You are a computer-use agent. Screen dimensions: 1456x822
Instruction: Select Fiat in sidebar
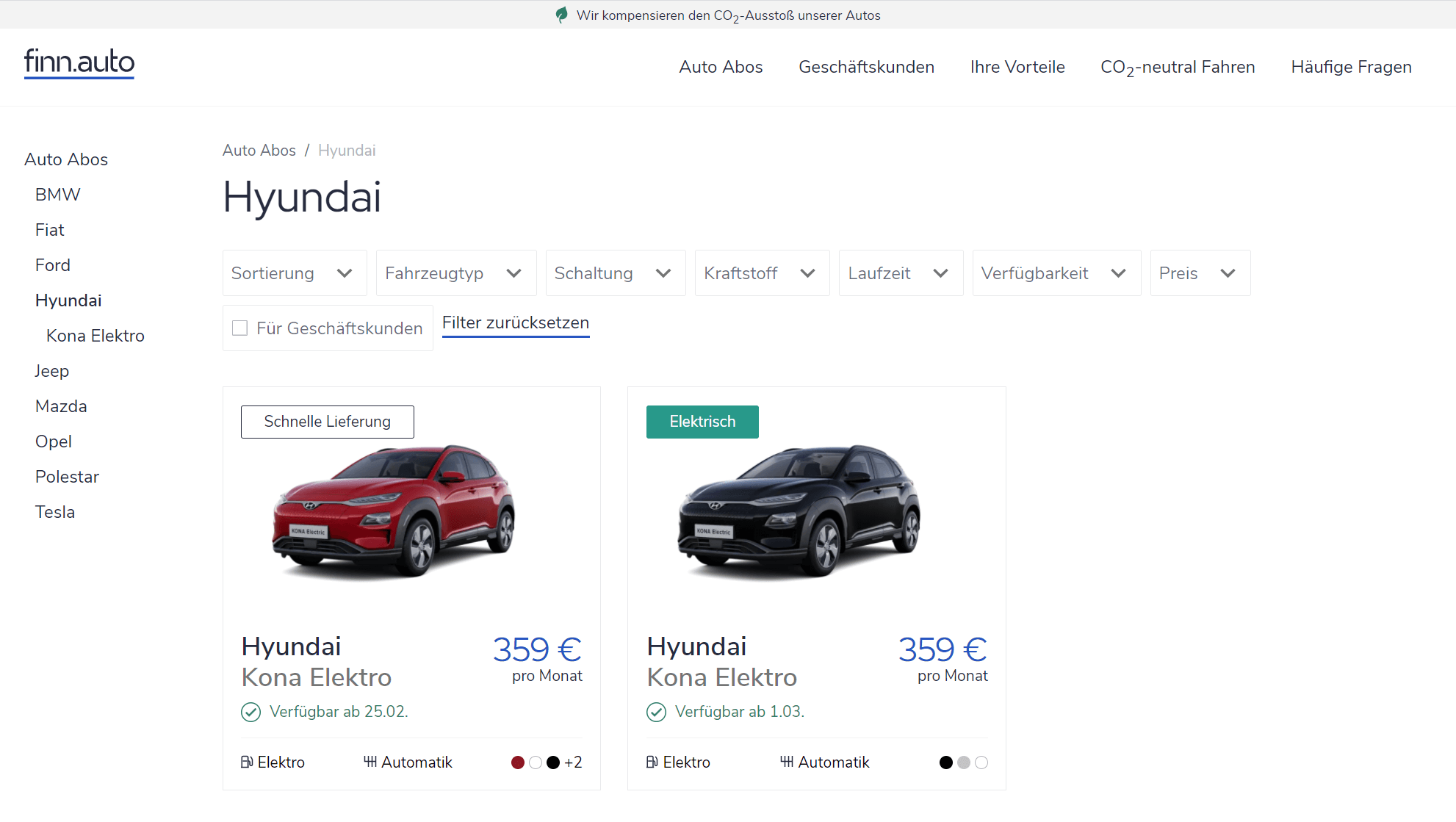point(50,230)
